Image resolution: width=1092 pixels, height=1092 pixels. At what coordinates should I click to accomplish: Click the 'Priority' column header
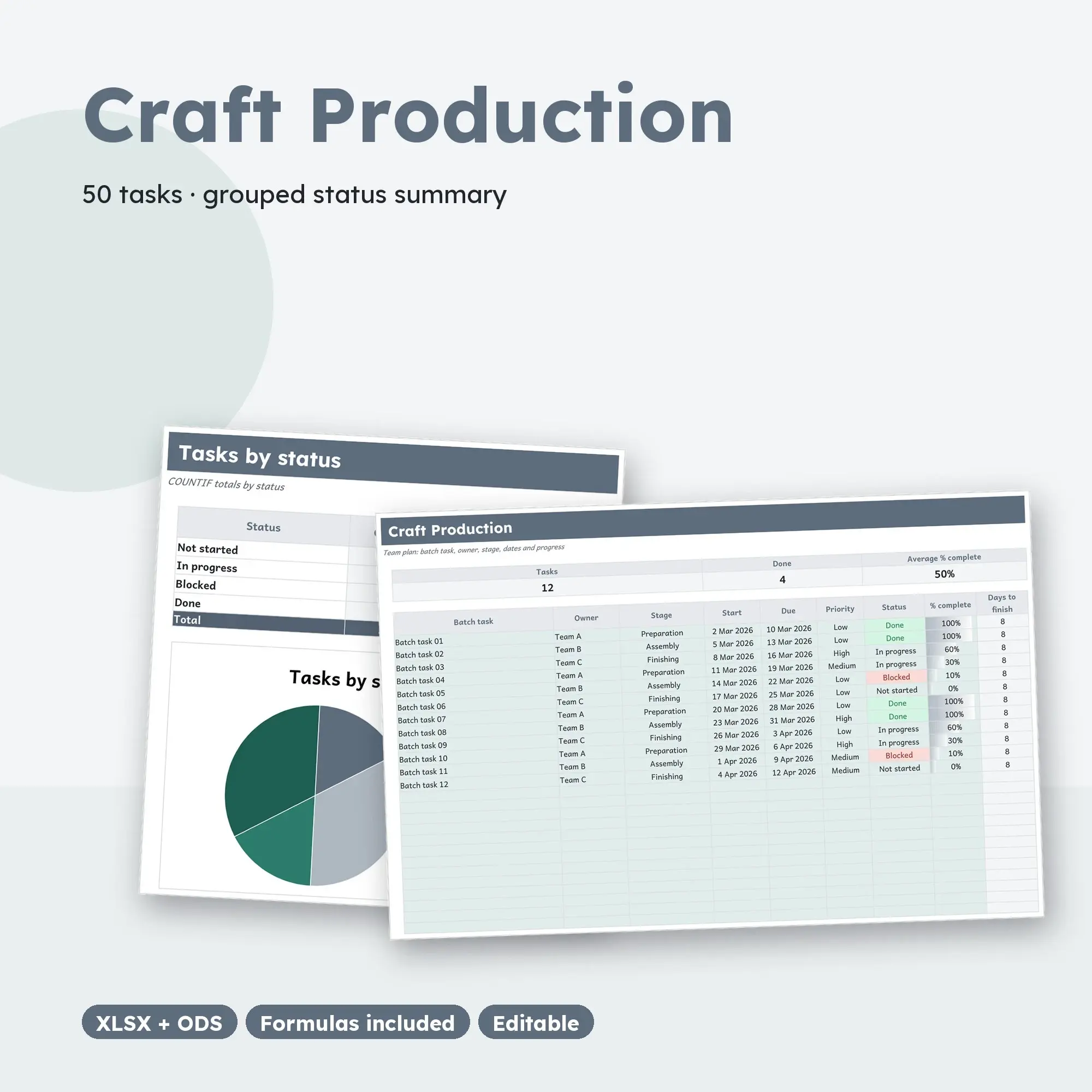840,609
